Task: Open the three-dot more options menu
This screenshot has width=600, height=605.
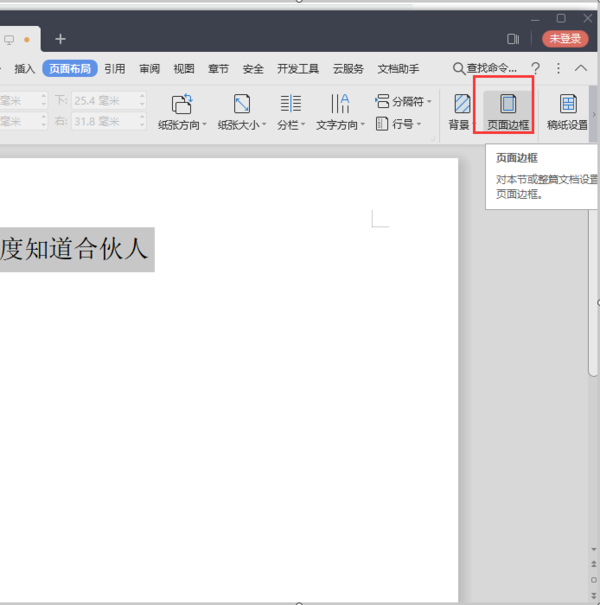Action: (558, 69)
